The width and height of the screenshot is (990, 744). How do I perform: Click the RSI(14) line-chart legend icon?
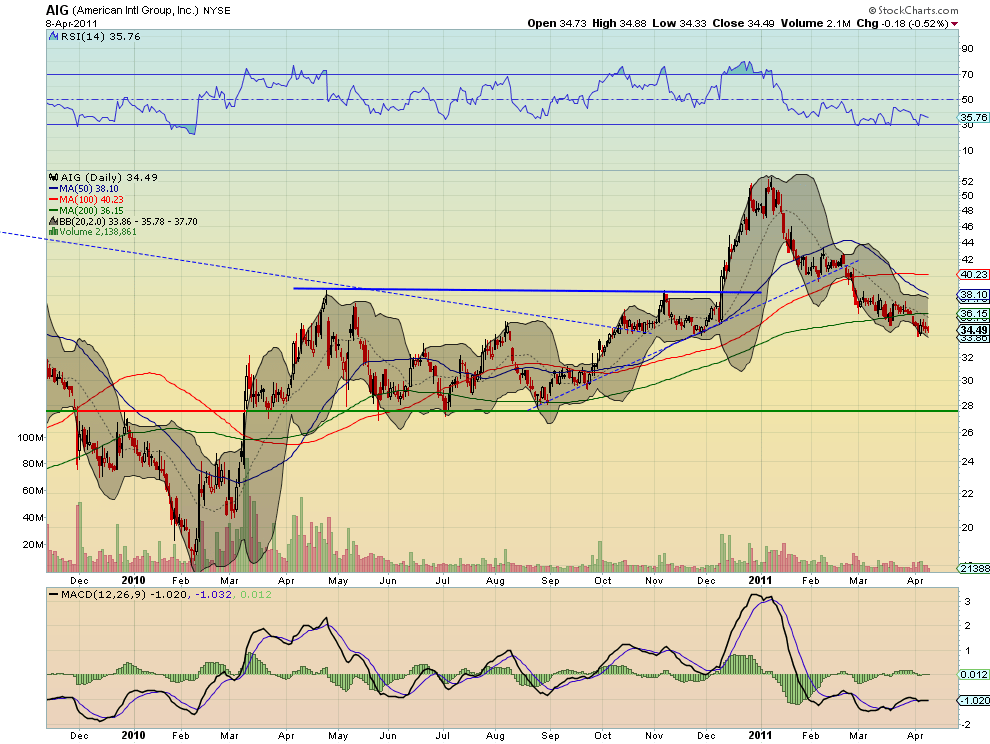[54, 37]
